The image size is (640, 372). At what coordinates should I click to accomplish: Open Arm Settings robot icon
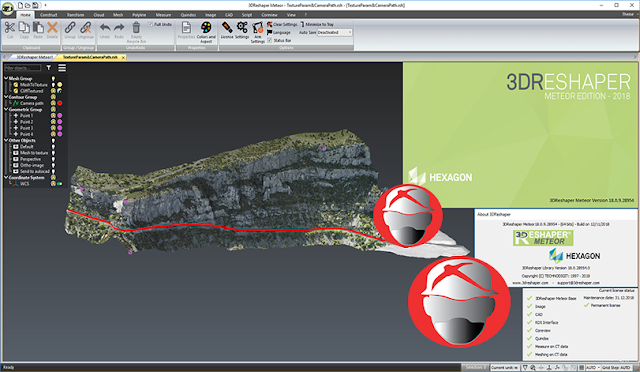point(258,28)
